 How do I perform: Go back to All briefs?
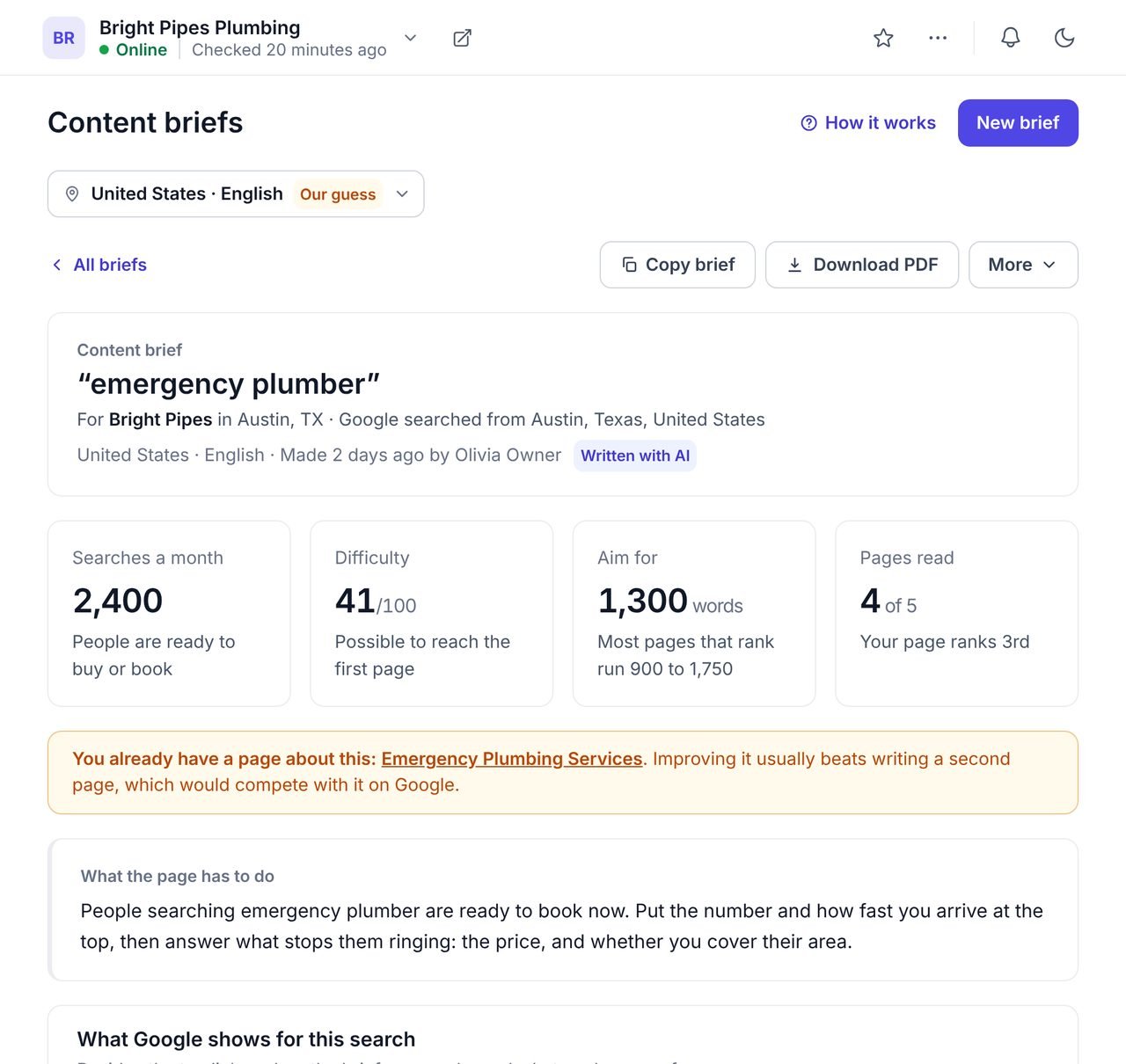[99, 265]
